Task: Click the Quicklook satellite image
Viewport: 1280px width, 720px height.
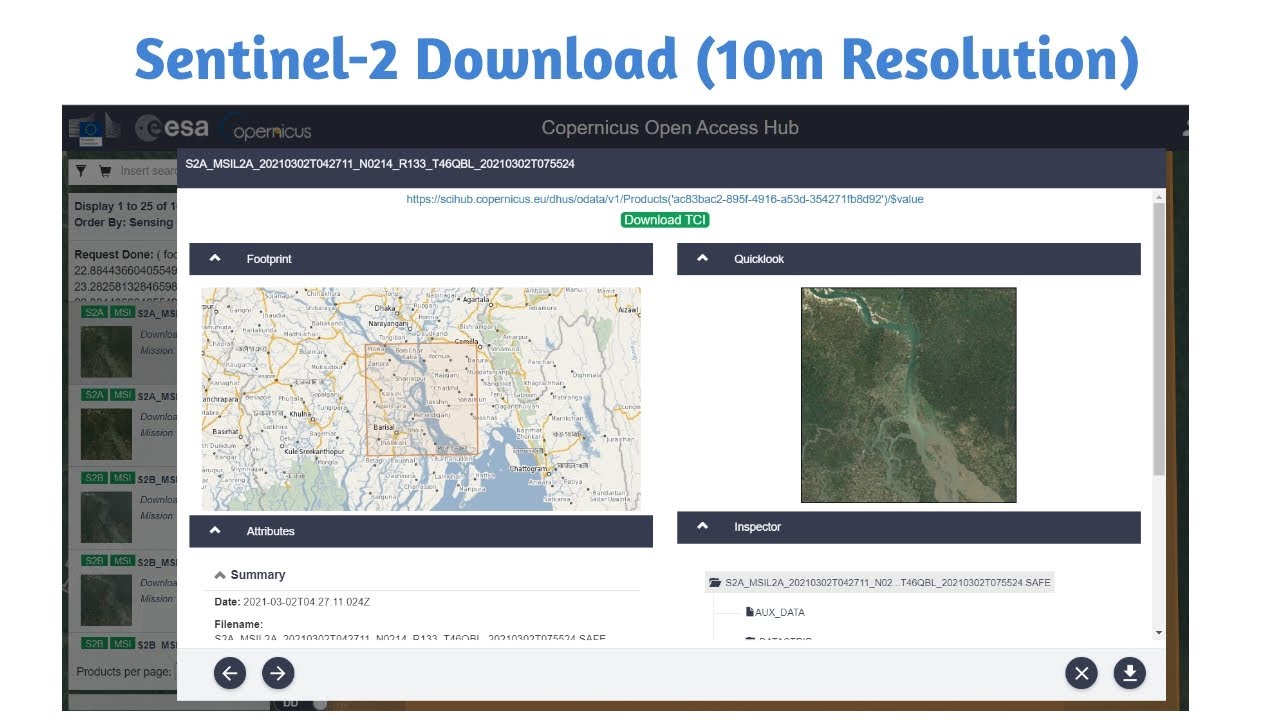Action: (909, 395)
